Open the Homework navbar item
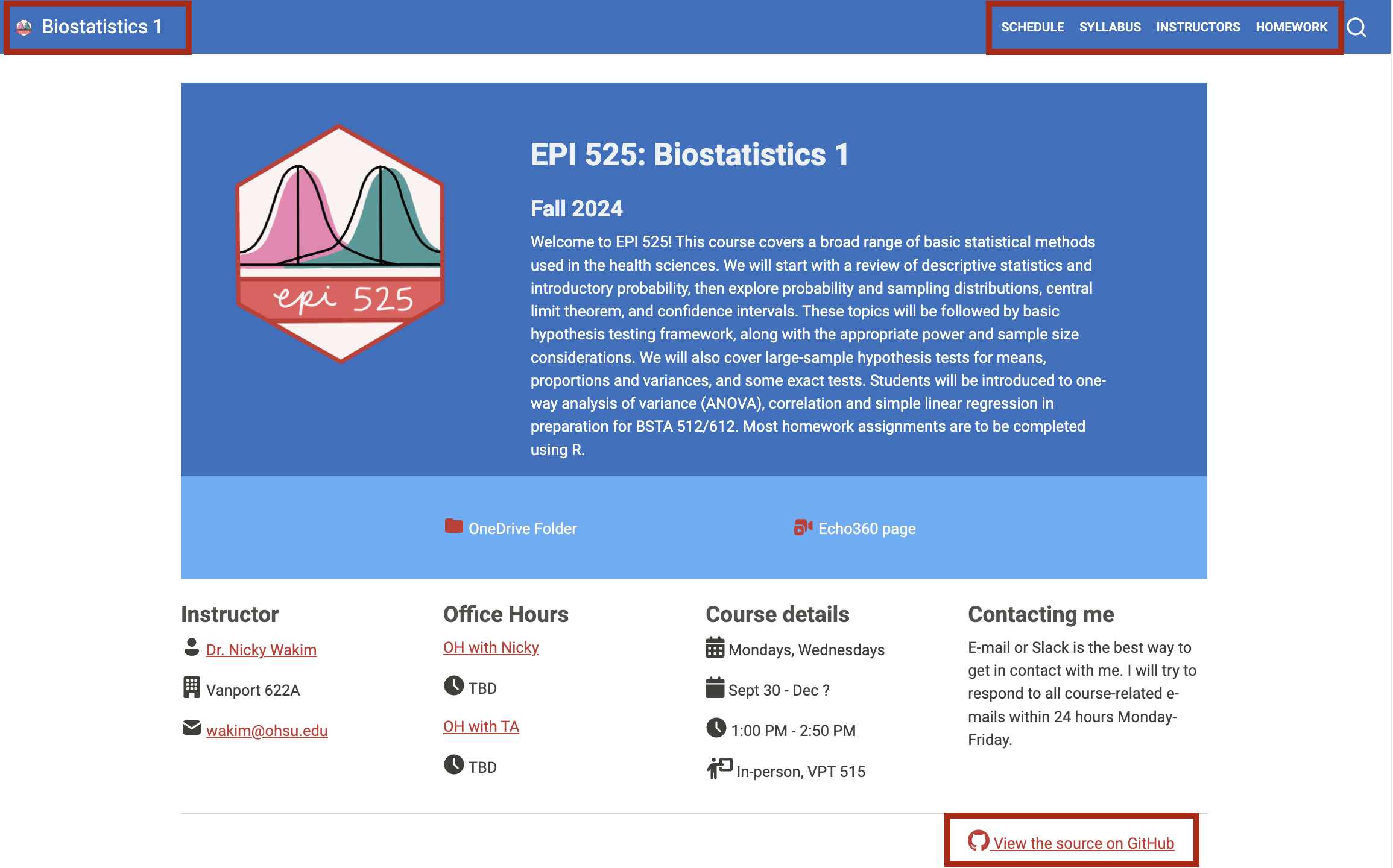1393x868 pixels. pos(1291,27)
